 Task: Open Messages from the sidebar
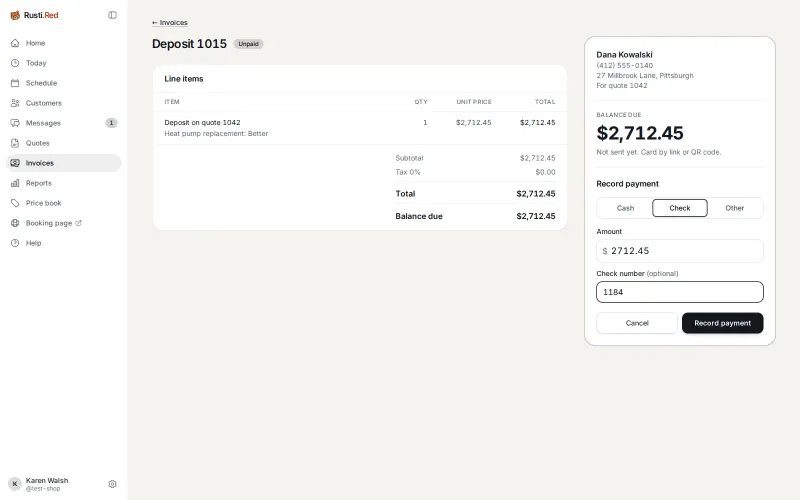64,123
